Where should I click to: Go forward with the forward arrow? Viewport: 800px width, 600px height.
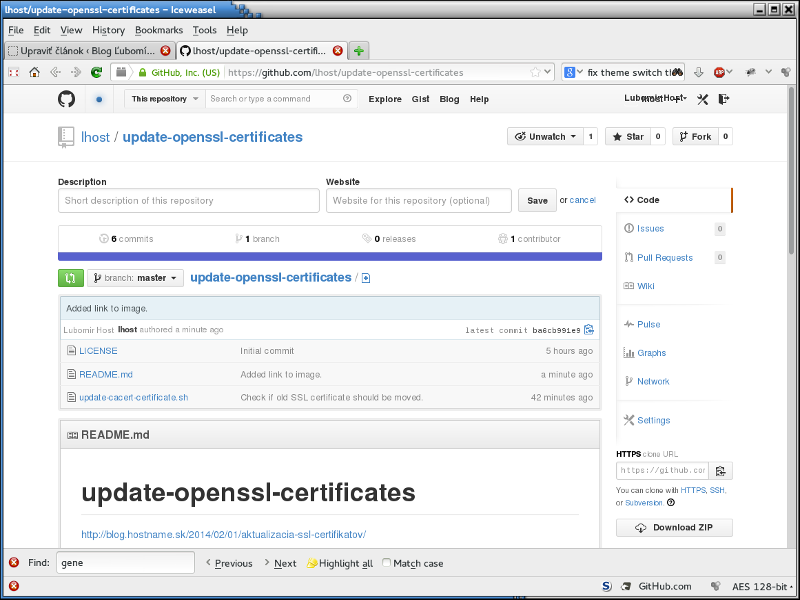(x=76, y=72)
